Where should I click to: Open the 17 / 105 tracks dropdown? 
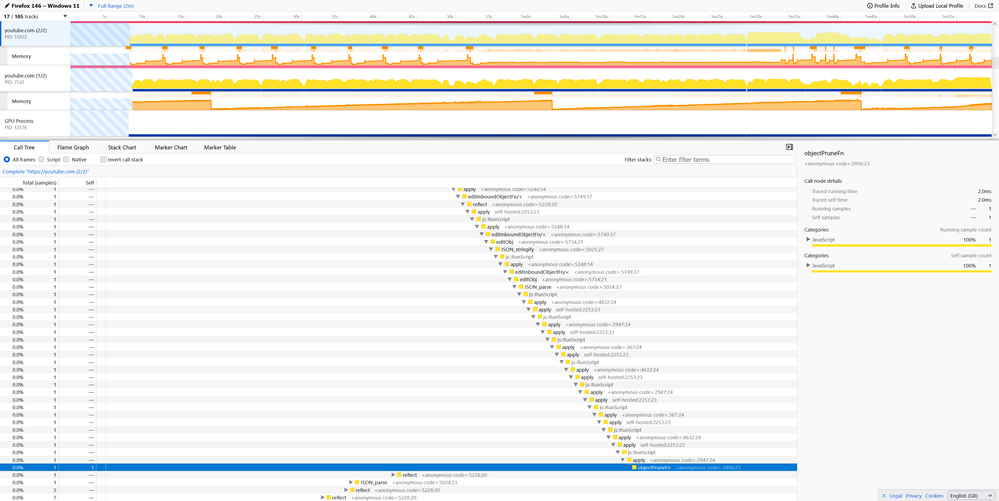35,15
